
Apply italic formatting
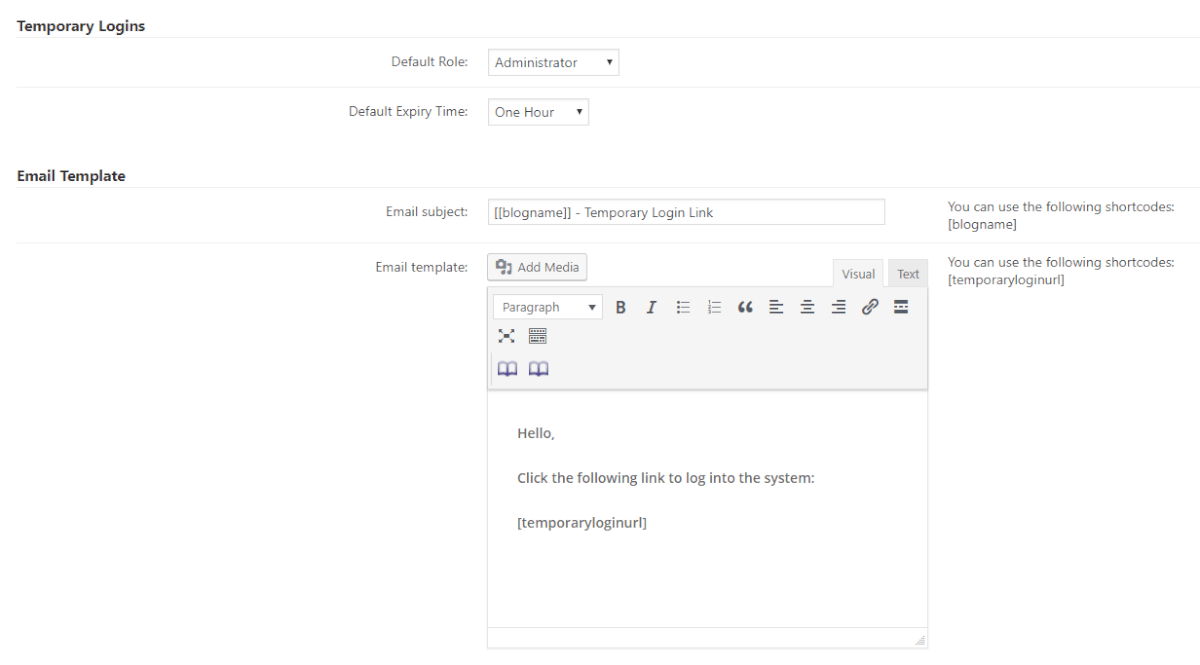[x=651, y=307]
